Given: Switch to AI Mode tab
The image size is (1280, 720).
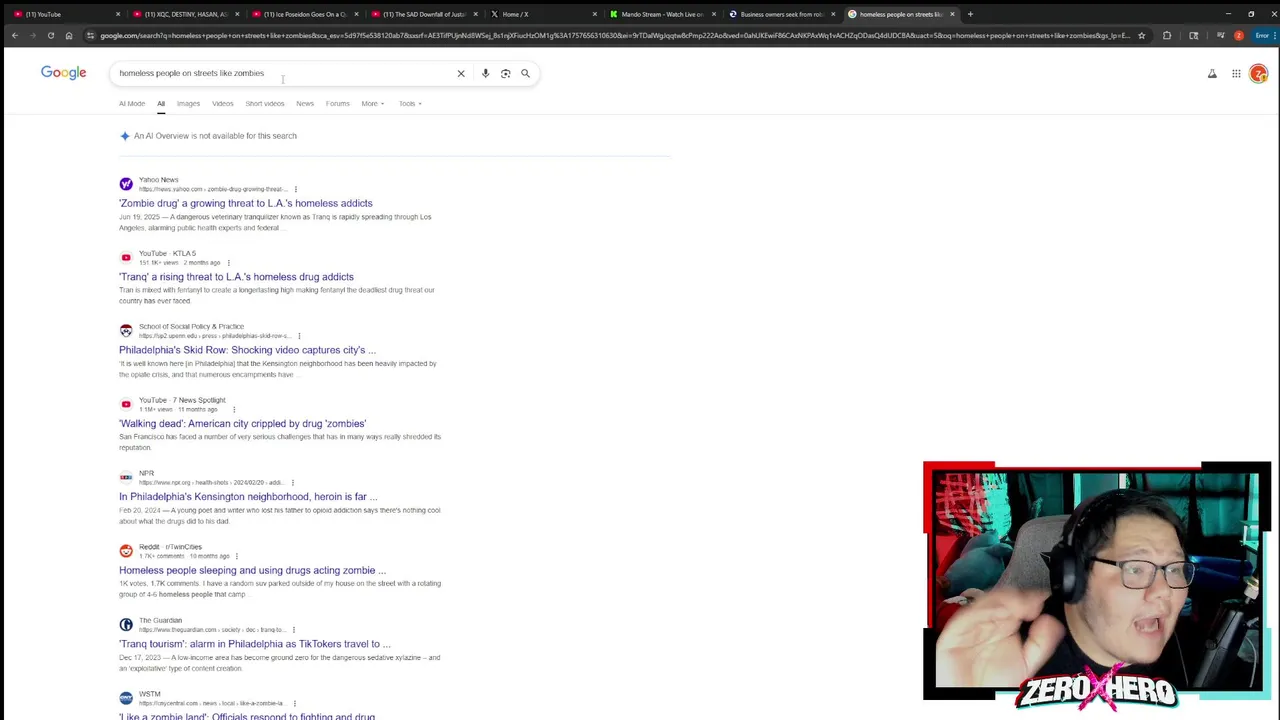Looking at the screenshot, I should point(132,103).
